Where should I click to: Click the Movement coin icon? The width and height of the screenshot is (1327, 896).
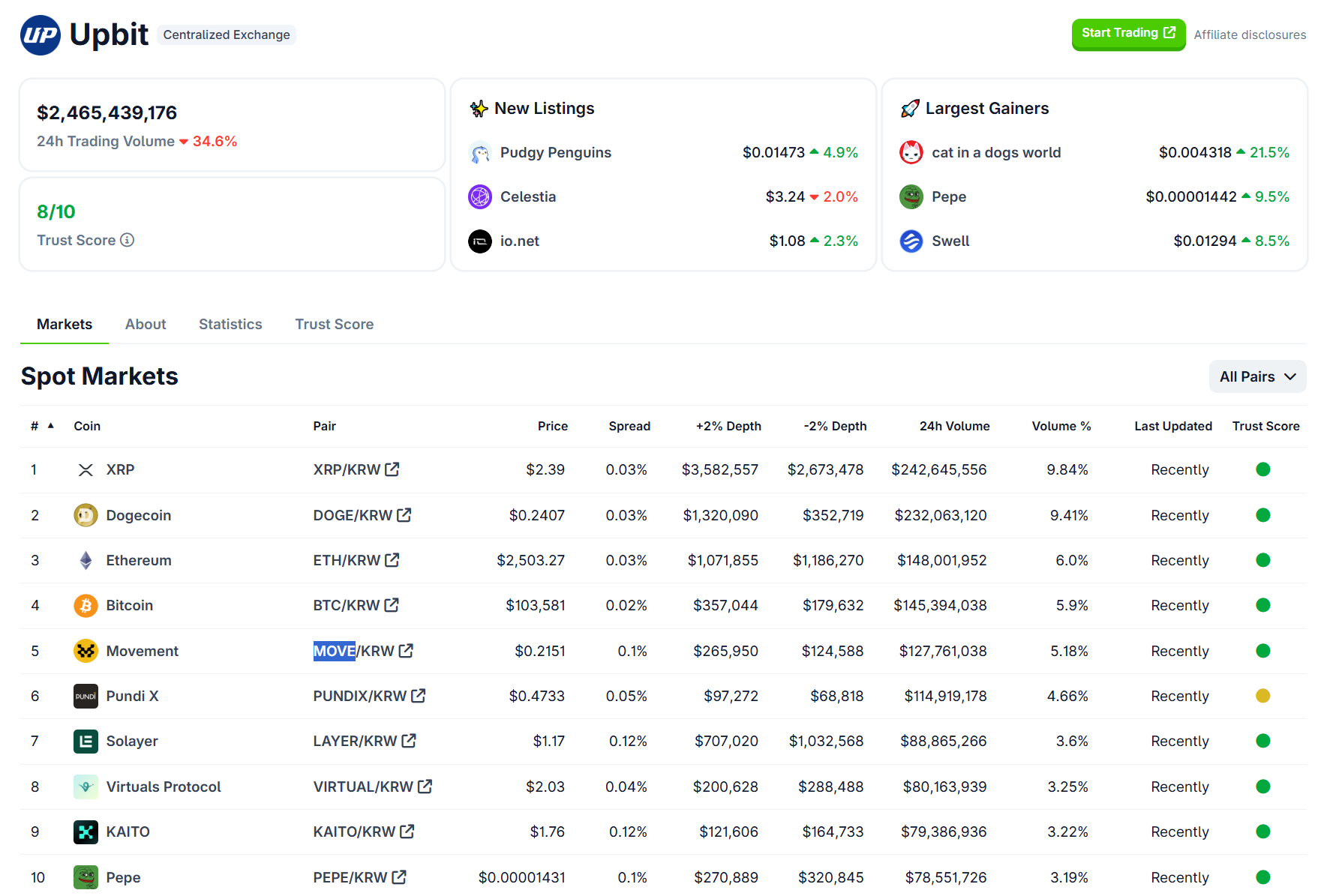click(x=86, y=652)
